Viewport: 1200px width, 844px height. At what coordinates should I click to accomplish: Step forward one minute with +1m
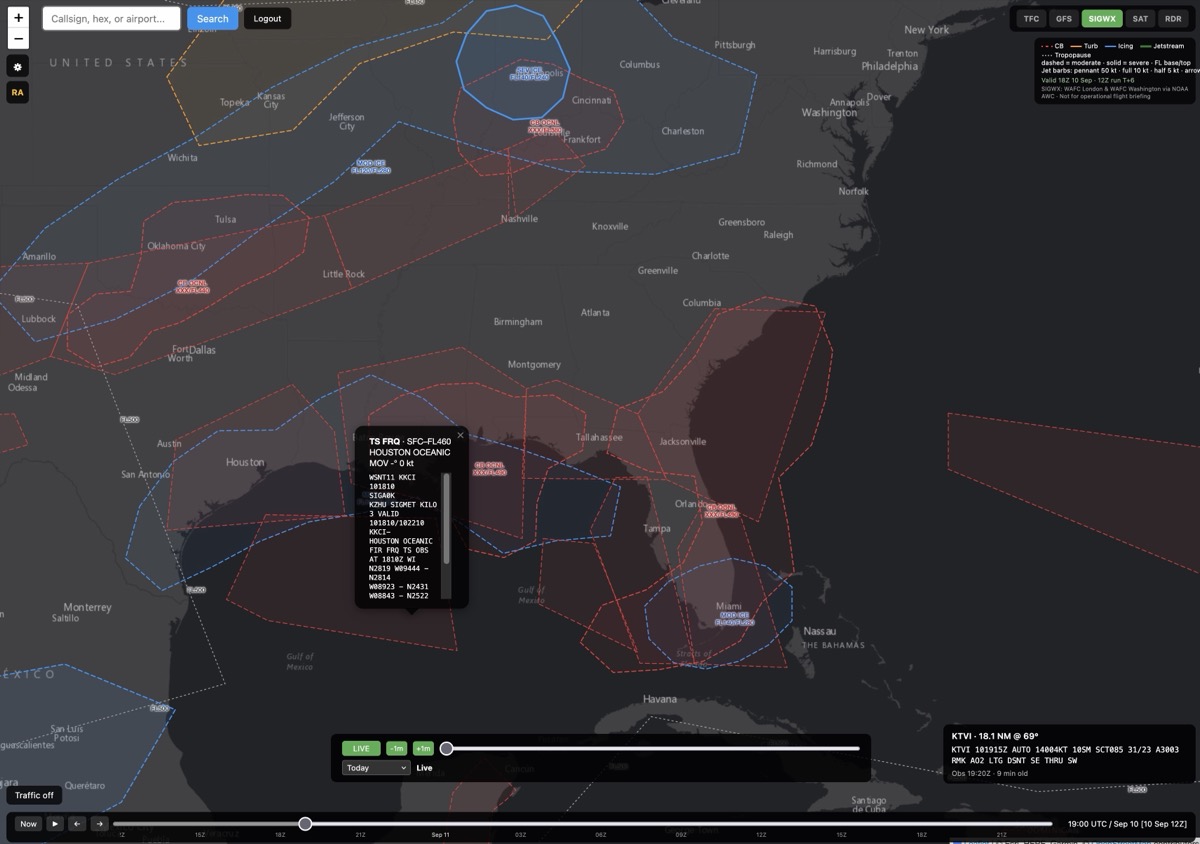(x=423, y=748)
